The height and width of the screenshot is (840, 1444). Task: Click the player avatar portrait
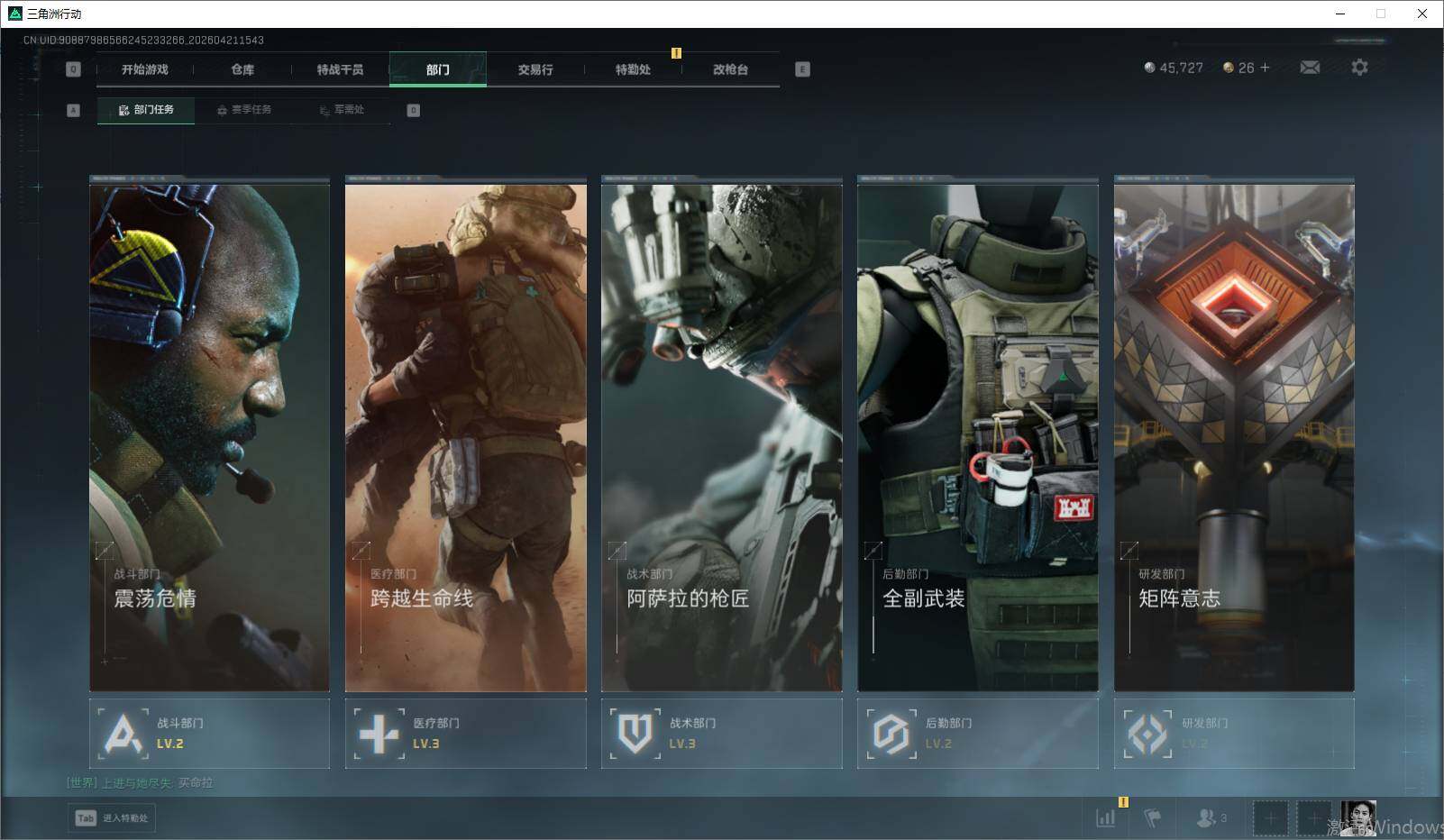pos(1357,817)
